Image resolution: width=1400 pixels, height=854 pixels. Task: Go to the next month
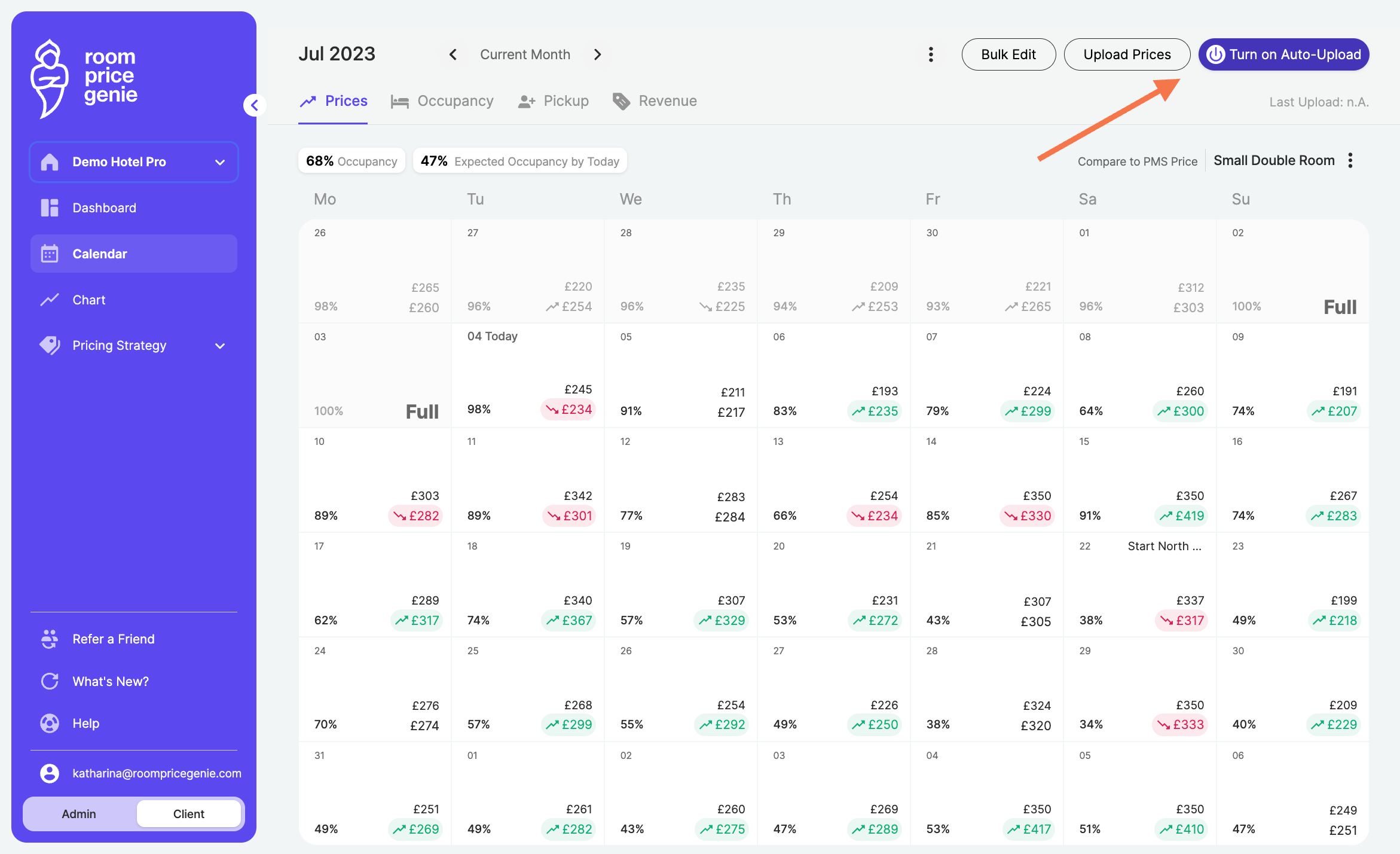coord(597,54)
